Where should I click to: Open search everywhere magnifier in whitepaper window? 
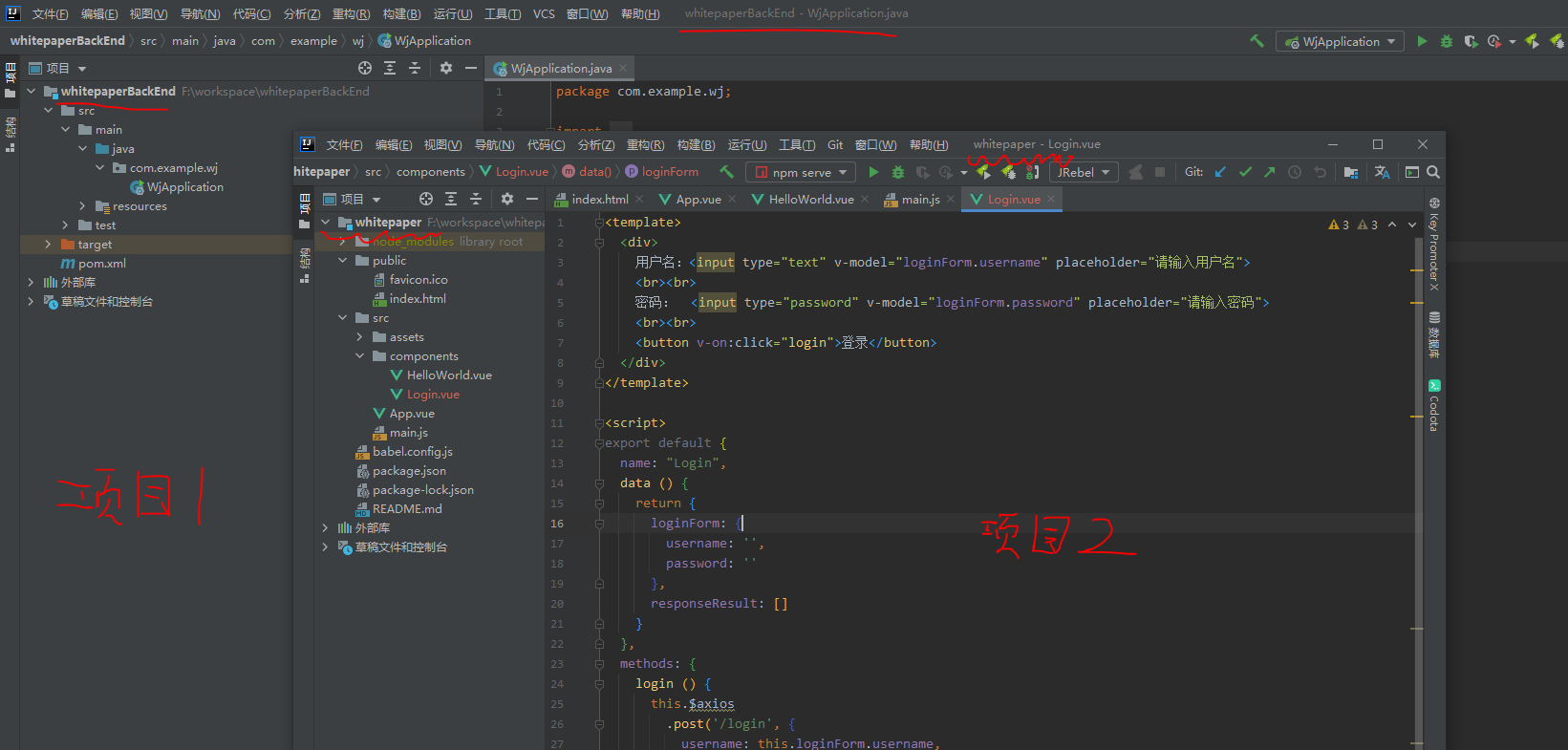tap(1433, 172)
